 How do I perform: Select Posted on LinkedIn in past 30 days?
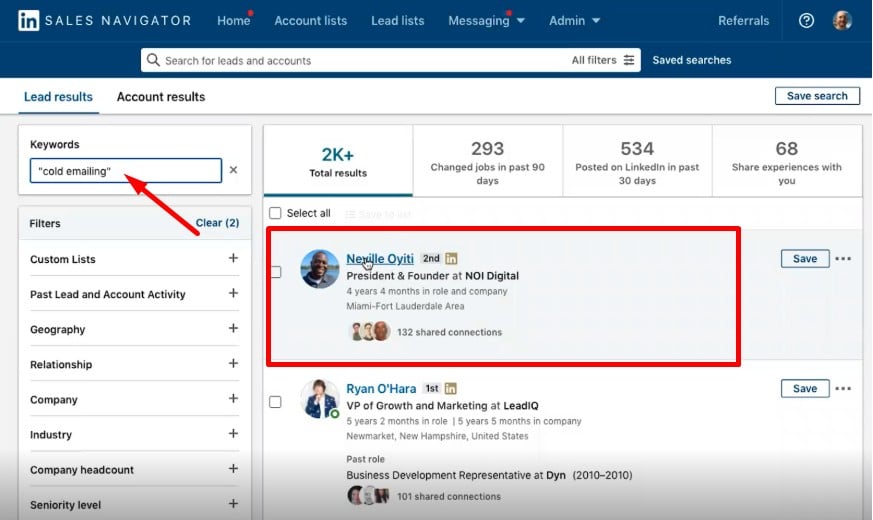click(637, 160)
